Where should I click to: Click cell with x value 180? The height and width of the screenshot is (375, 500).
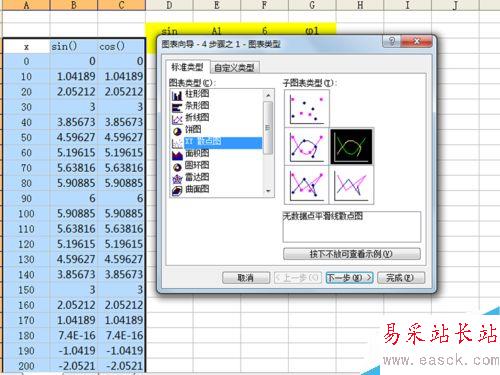pos(26,335)
